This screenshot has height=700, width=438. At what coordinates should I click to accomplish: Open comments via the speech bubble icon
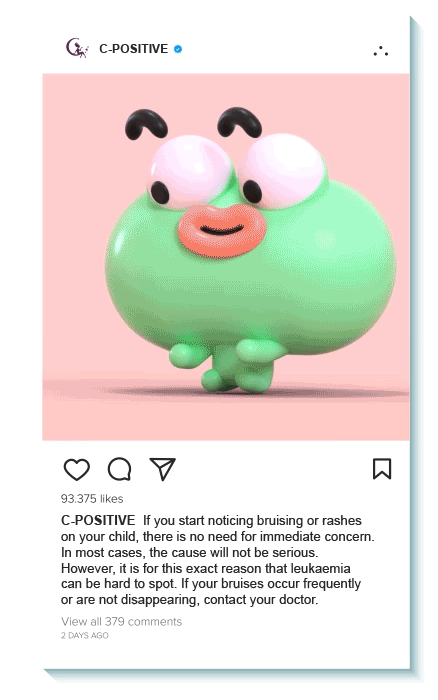[119, 469]
